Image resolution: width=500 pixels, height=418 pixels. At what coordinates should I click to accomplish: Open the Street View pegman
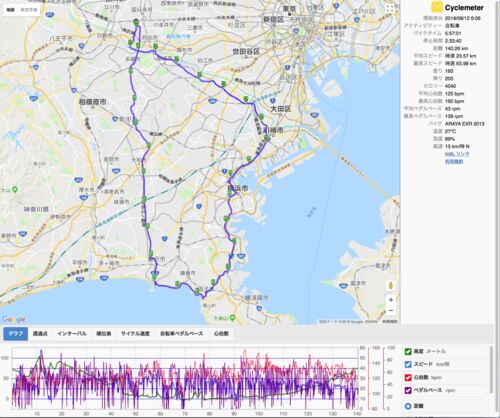point(391,285)
